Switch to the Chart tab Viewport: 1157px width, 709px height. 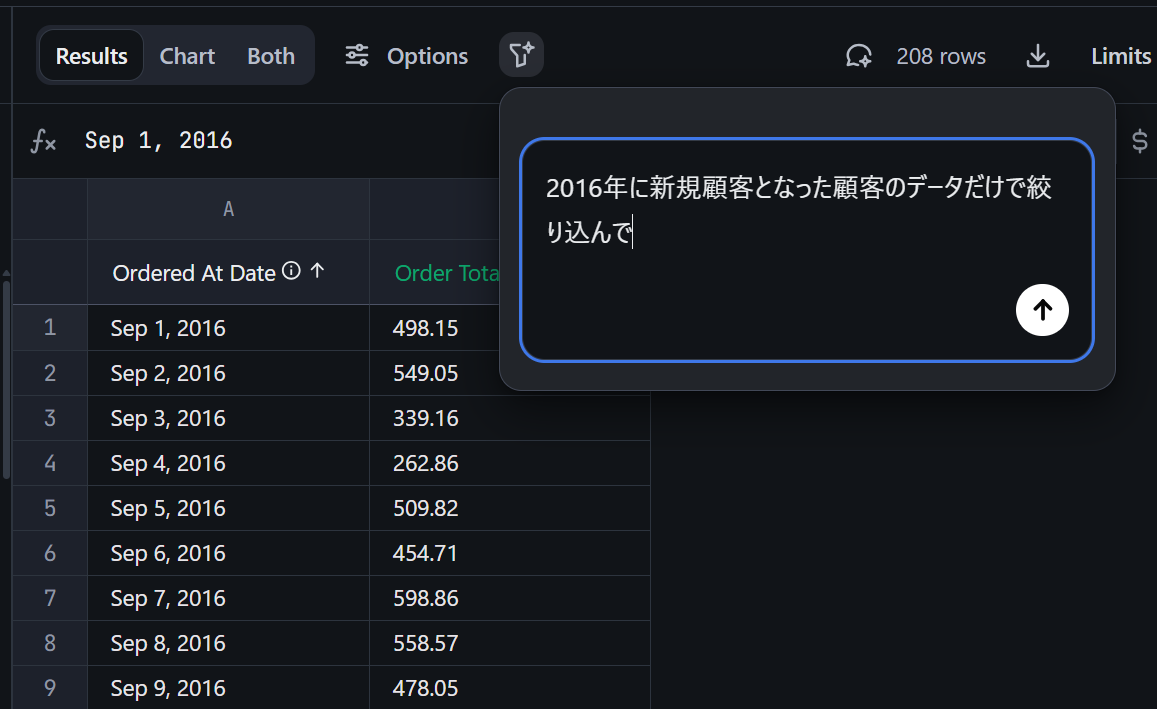click(187, 56)
